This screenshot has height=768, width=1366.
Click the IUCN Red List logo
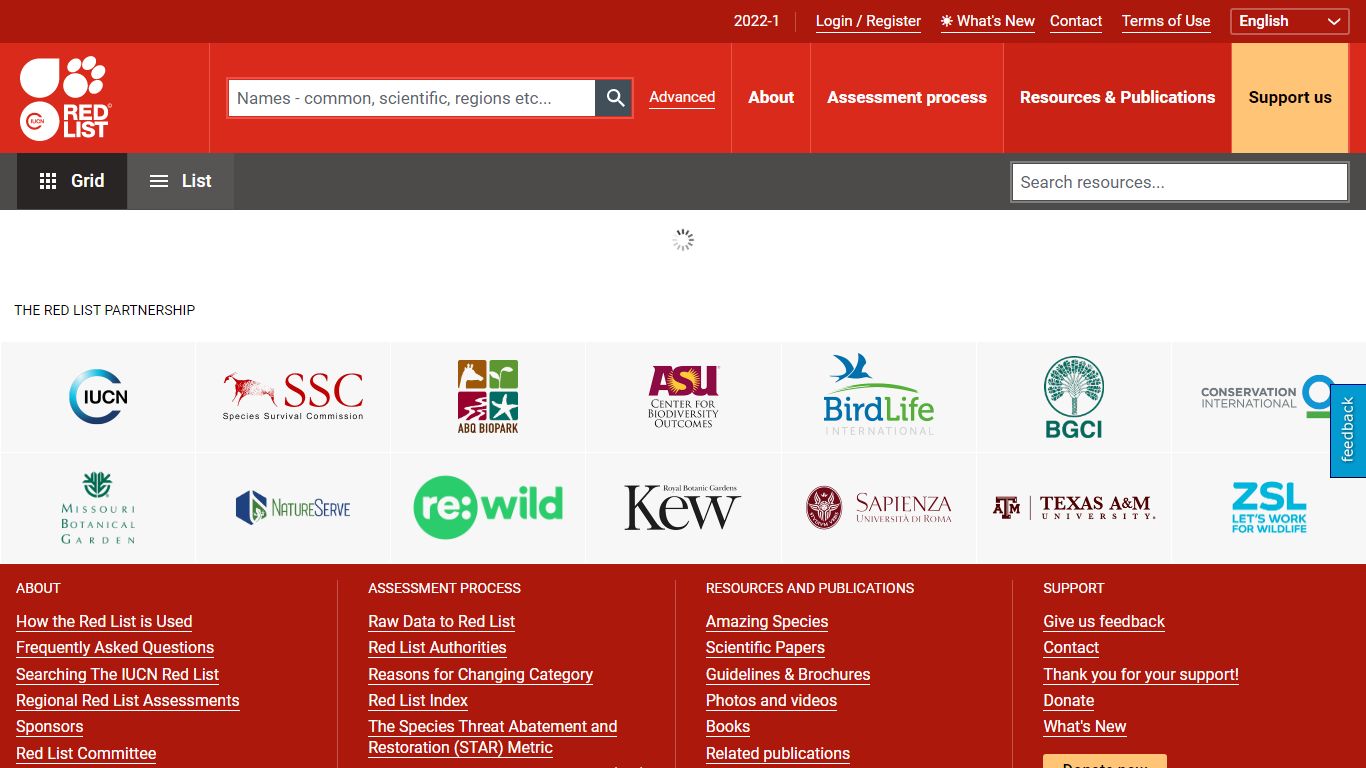(x=65, y=98)
